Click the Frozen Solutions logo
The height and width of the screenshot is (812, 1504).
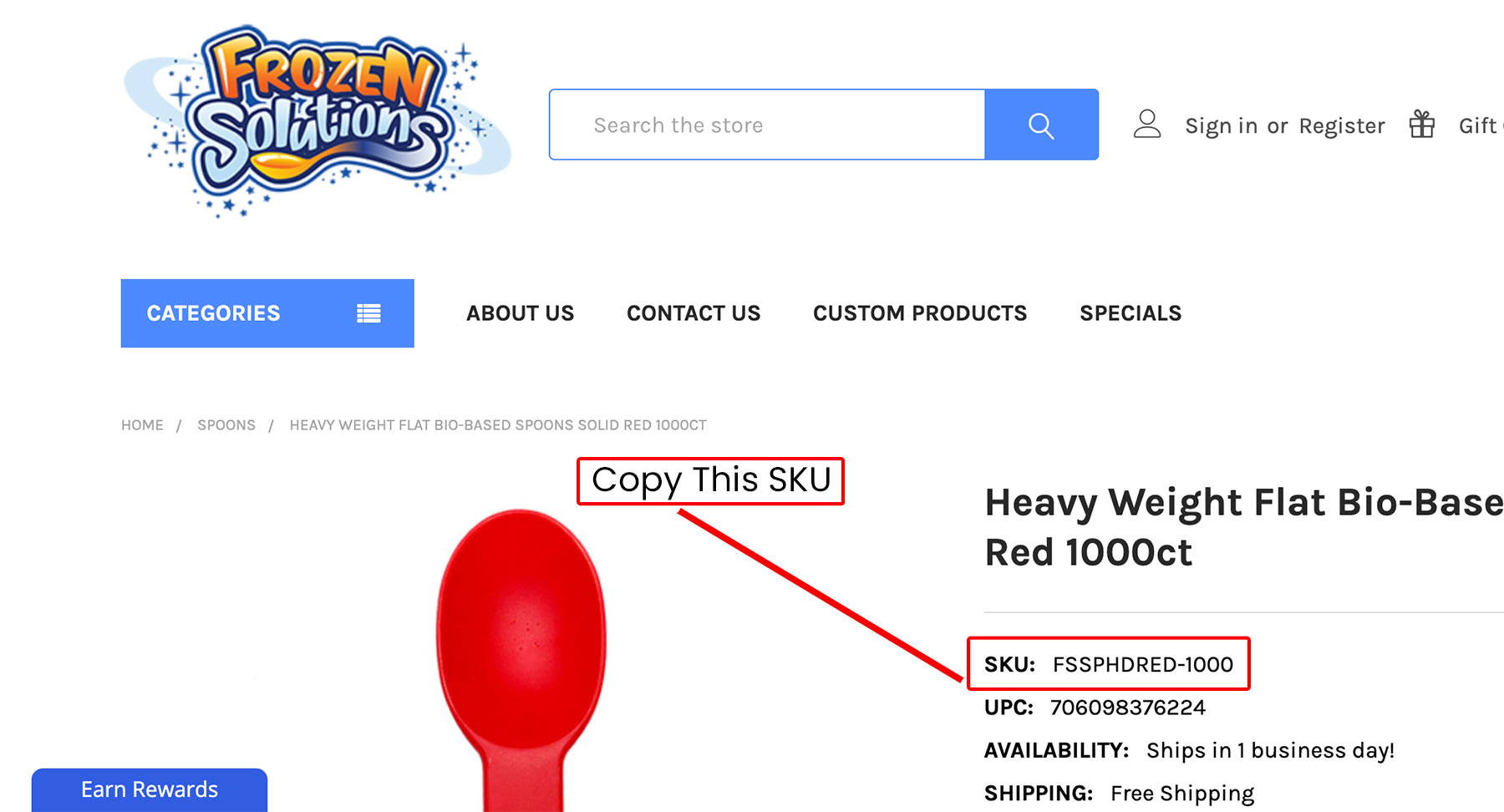318,122
